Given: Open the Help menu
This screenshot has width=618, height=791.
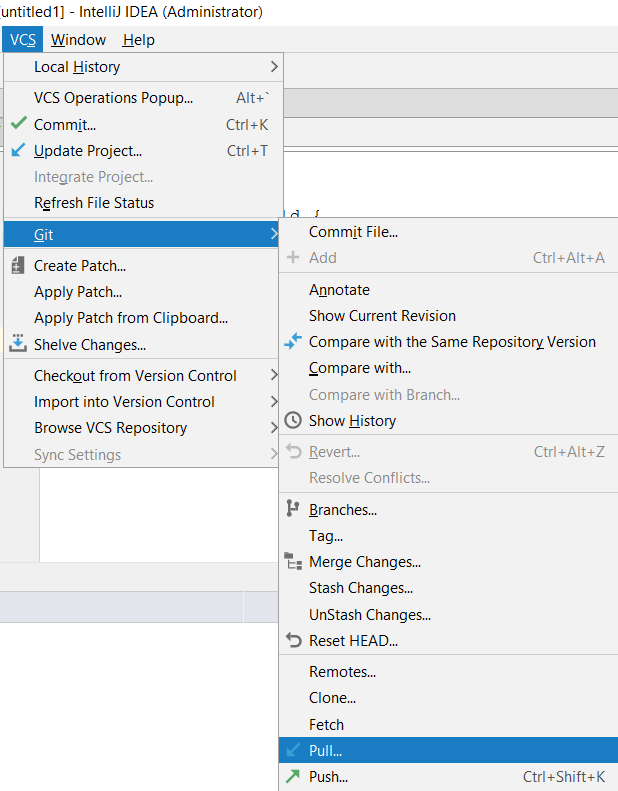Looking at the screenshot, I should pyautogui.click(x=138, y=40).
